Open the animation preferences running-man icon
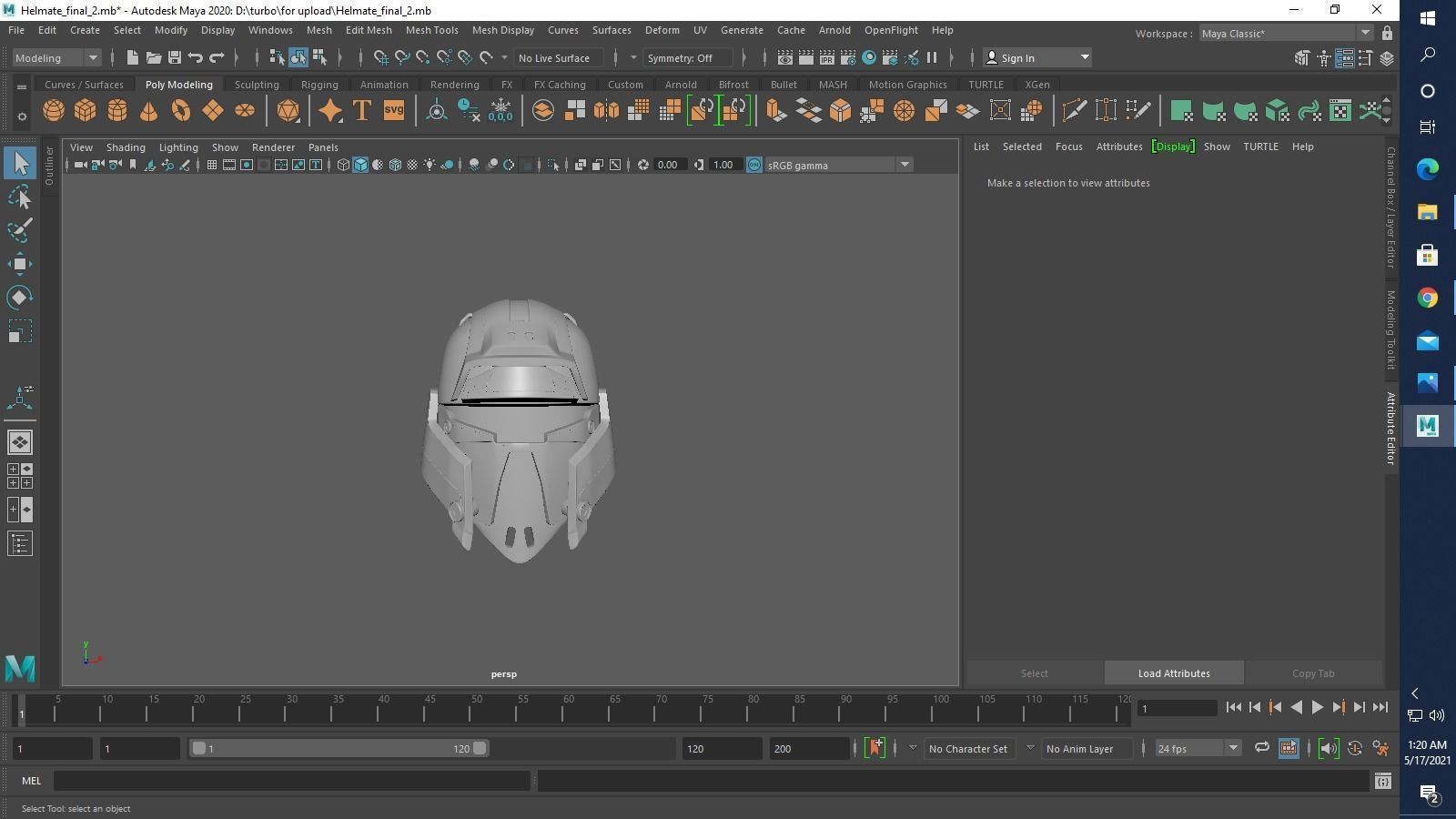 pyautogui.click(x=1380, y=749)
